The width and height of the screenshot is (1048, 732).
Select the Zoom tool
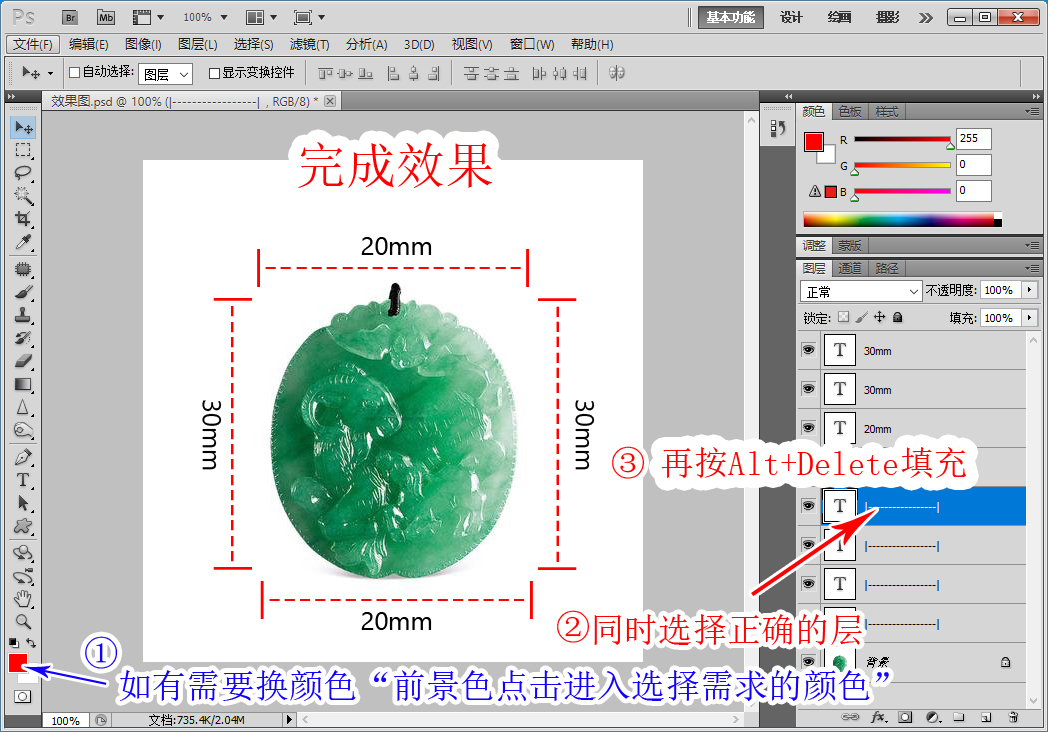(x=22, y=621)
